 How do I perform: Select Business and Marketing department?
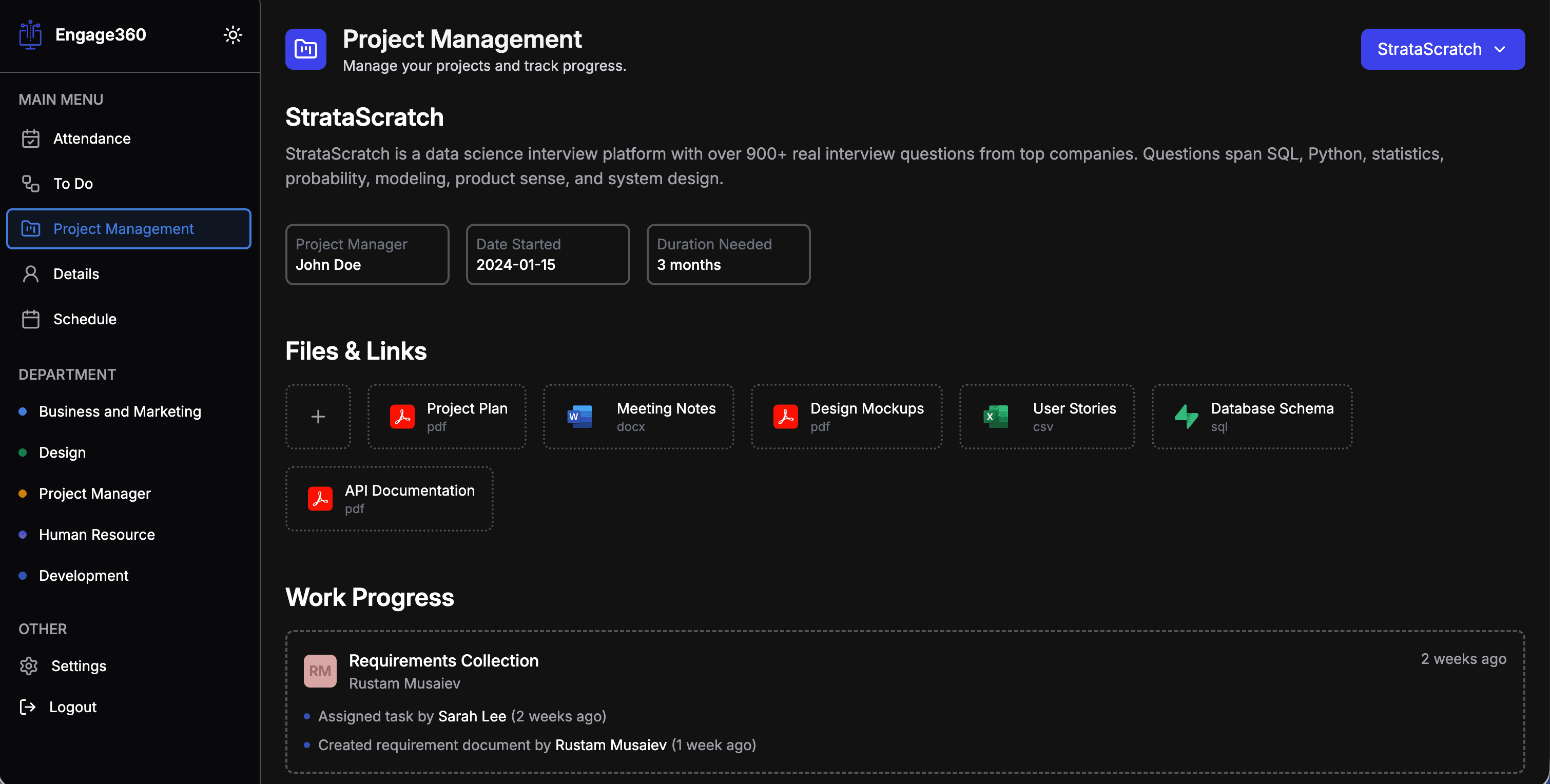pos(120,411)
